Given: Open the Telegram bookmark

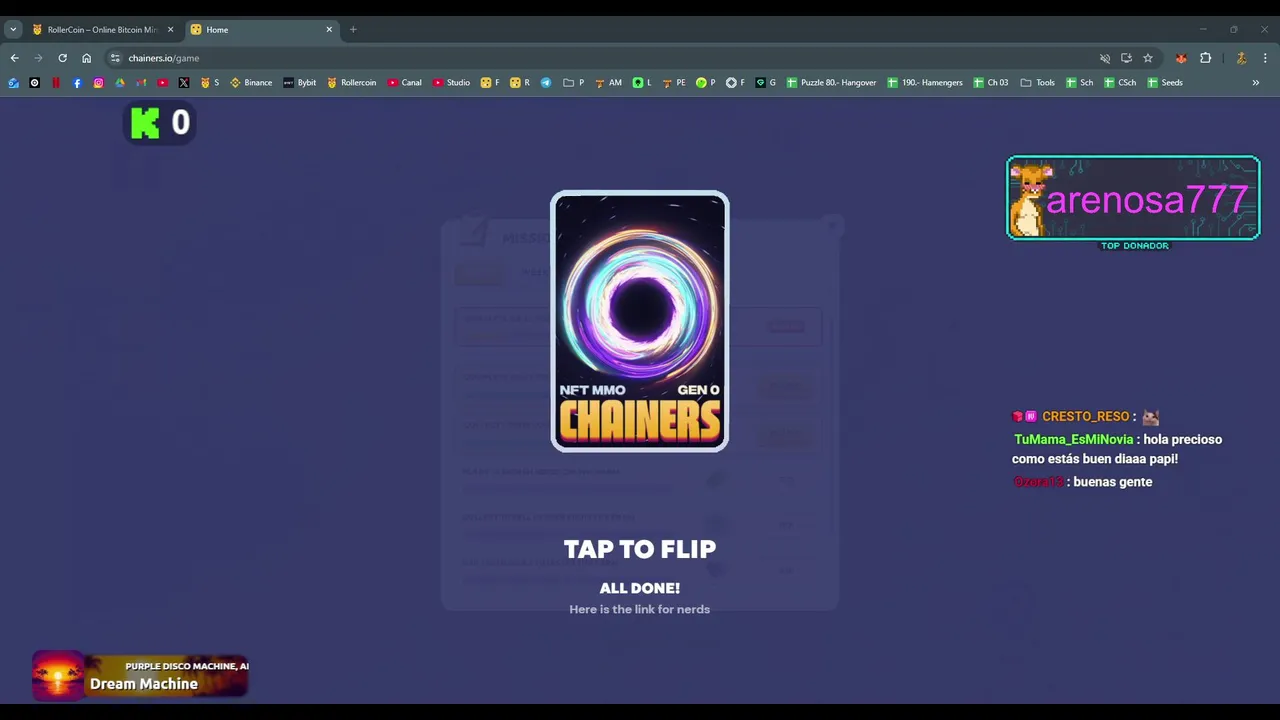Looking at the screenshot, I should pyautogui.click(x=546, y=83).
